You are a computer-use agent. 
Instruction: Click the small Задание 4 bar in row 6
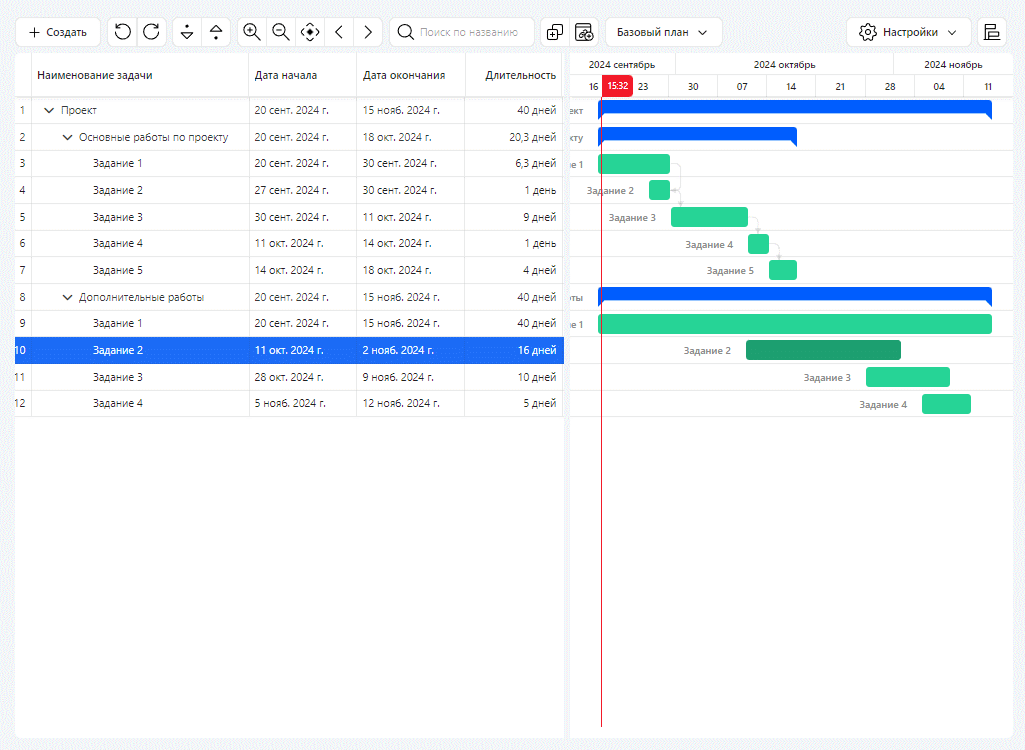pos(758,244)
